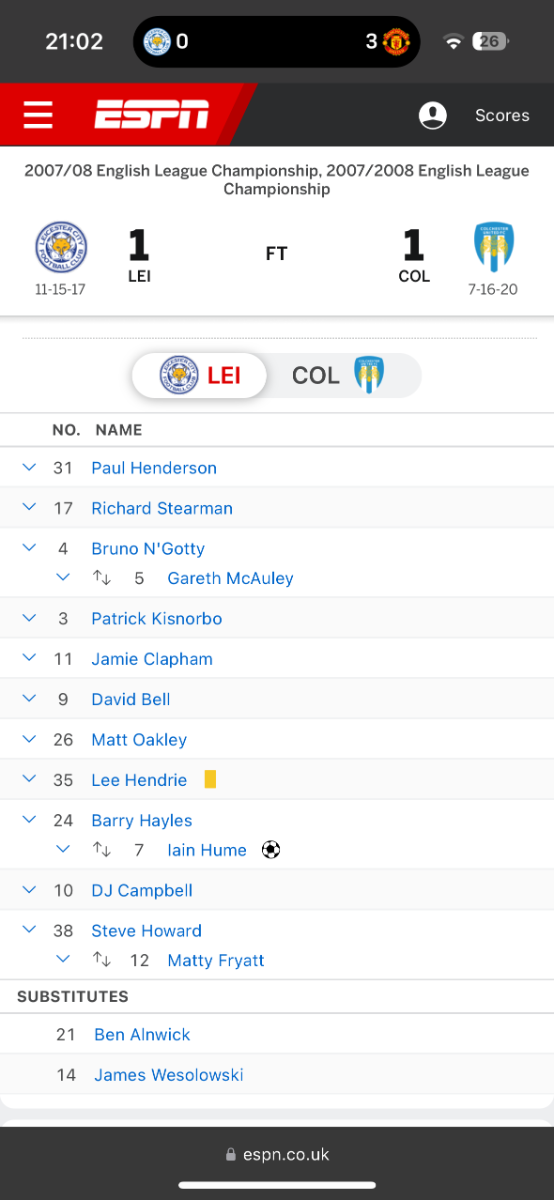Open Richard Stearman's player page
Screen dimensions: 554x1200
[x=162, y=508]
